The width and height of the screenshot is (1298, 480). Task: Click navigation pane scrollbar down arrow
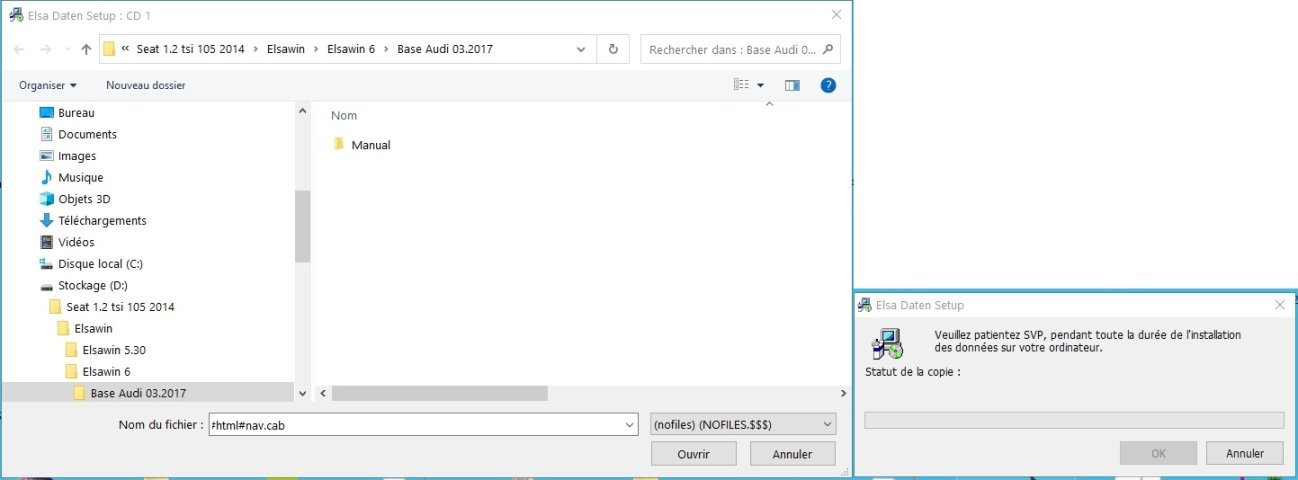(302, 394)
